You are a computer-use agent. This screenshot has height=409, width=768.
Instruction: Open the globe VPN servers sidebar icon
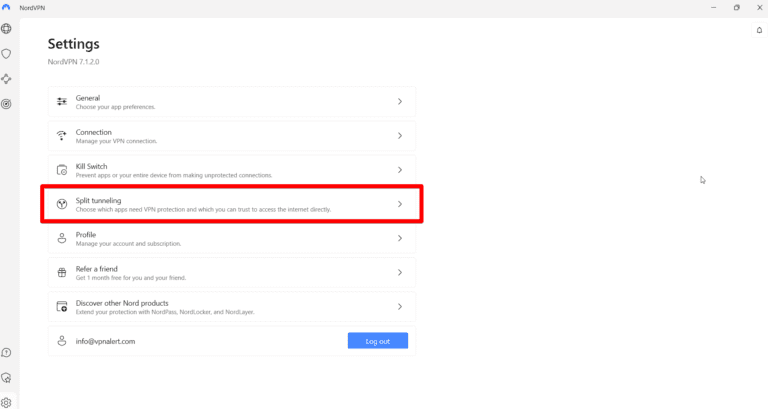pyautogui.click(x=7, y=29)
